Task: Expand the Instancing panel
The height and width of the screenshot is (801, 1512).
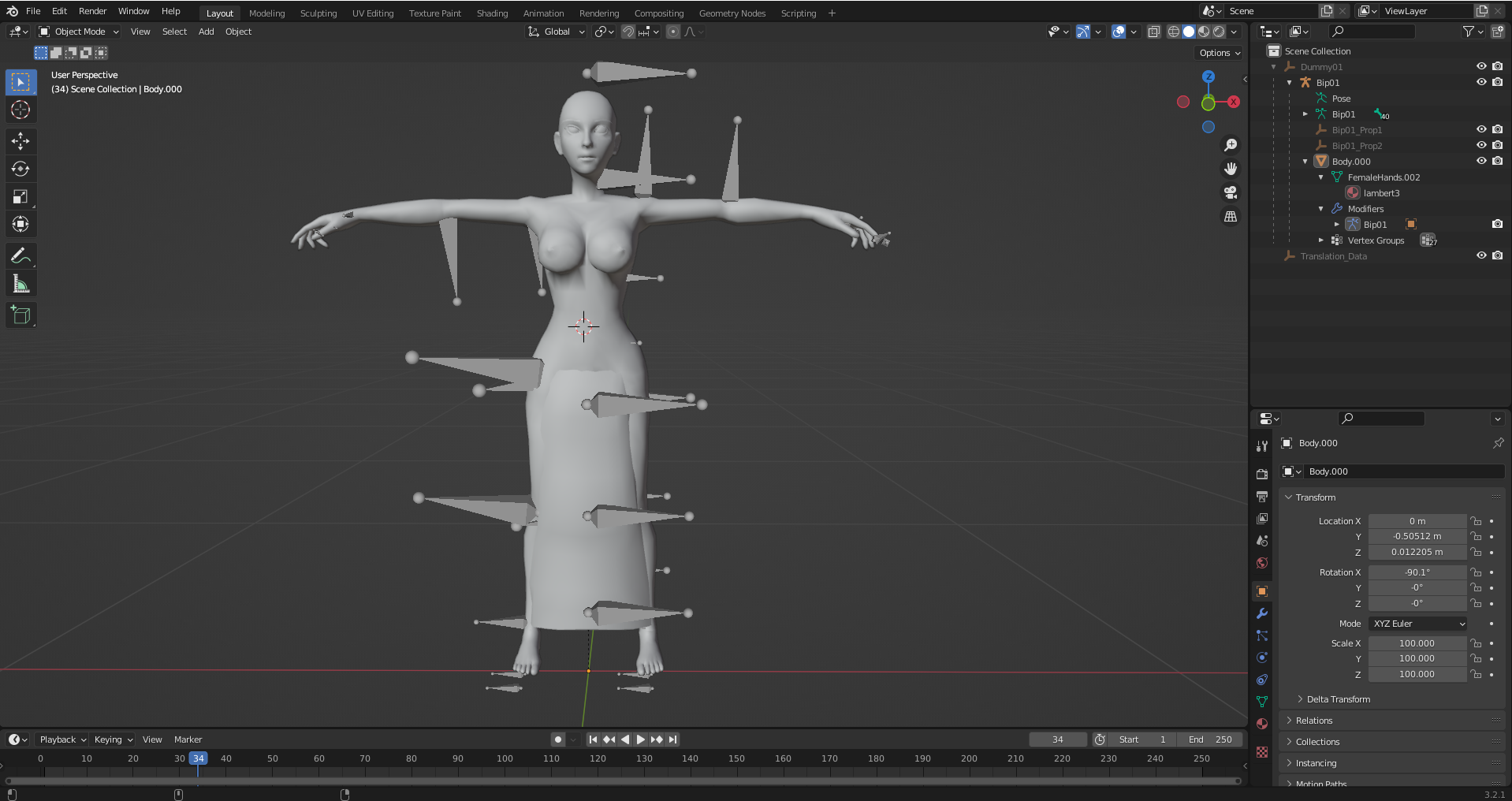Action: (x=1315, y=763)
